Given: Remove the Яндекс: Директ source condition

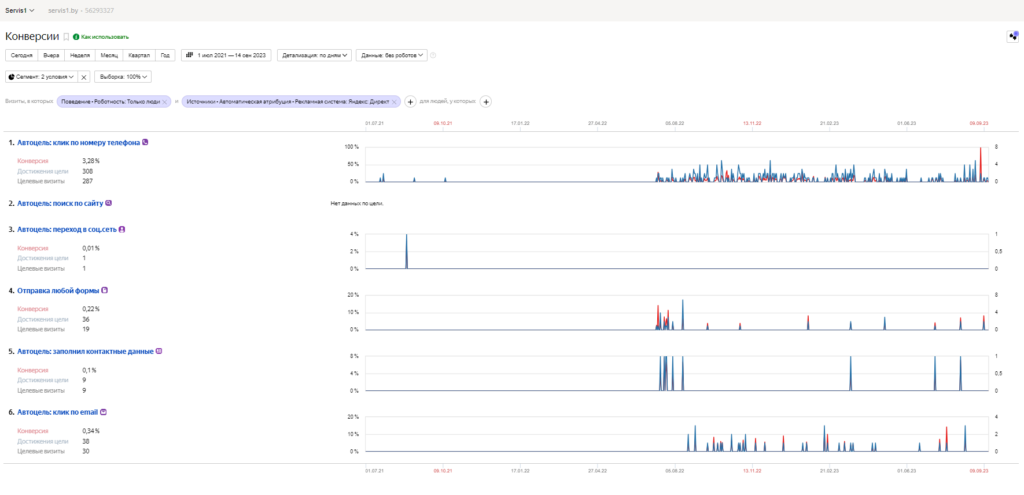Looking at the screenshot, I should pyautogui.click(x=394, y=102).
